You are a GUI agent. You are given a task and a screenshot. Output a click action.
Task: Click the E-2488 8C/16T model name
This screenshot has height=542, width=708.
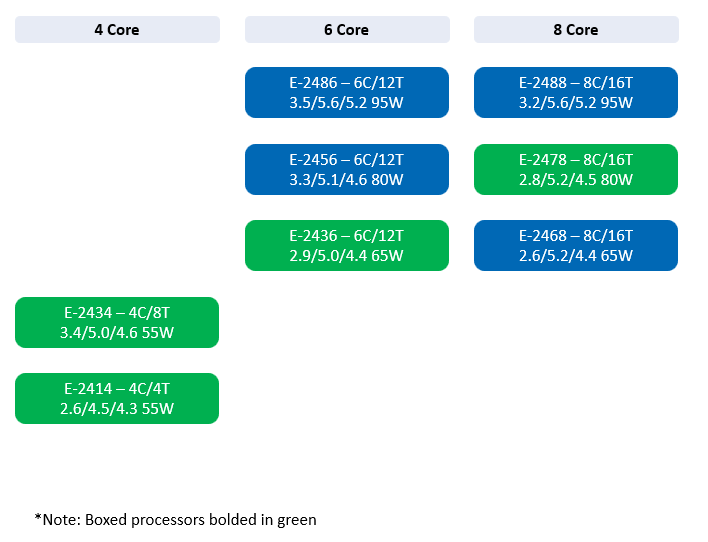tap(576, 83)
